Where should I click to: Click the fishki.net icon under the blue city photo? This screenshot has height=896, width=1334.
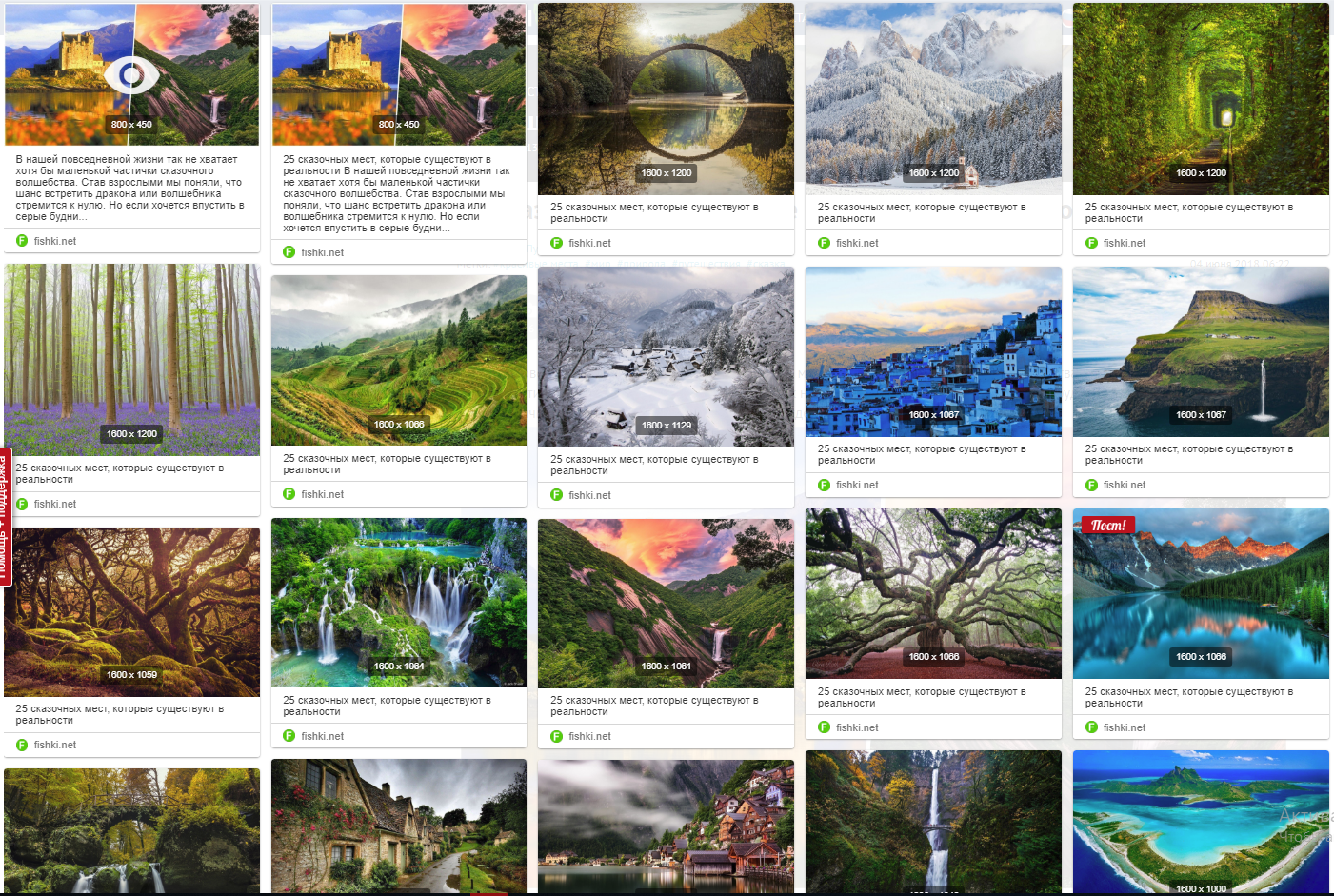pos(825,485)
